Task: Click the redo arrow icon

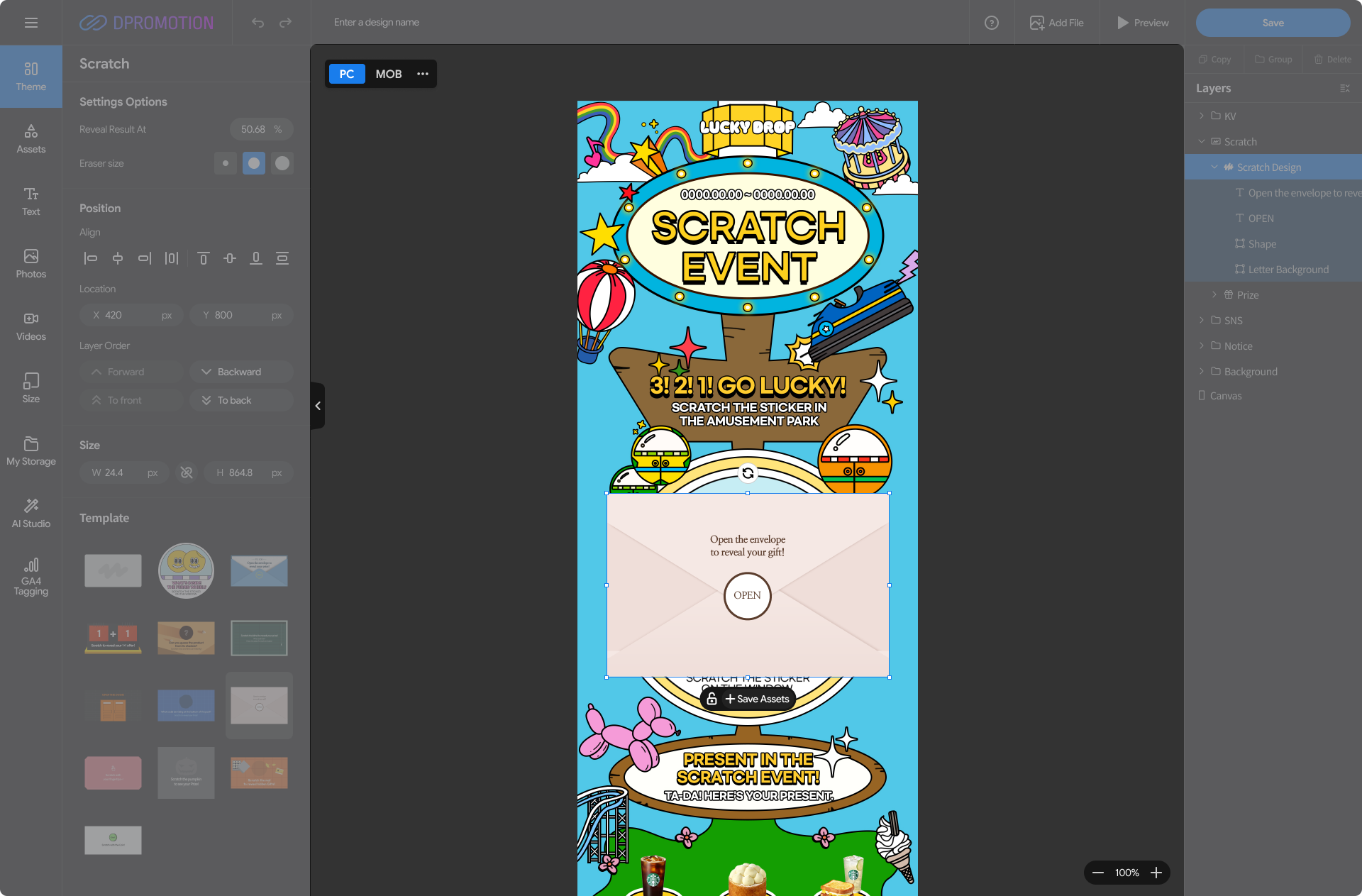Action: 285,23
